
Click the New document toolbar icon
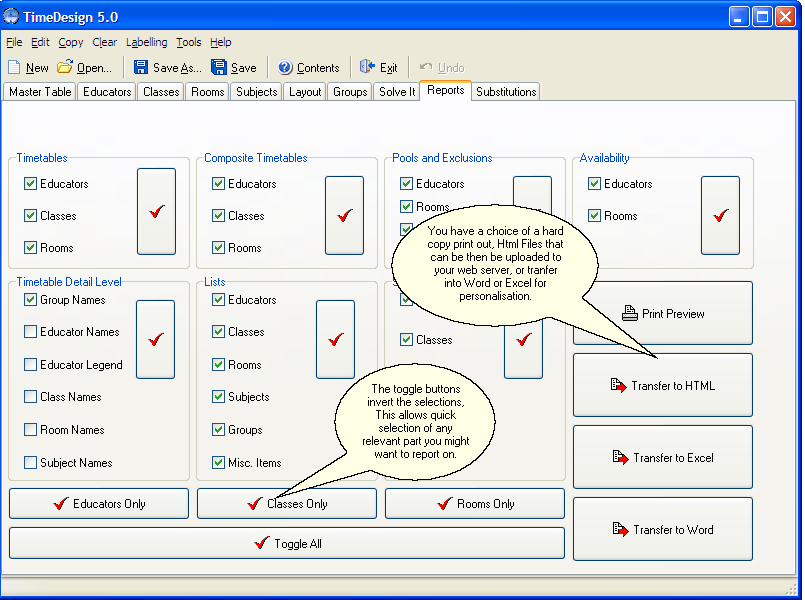click(x=14, y=67)
